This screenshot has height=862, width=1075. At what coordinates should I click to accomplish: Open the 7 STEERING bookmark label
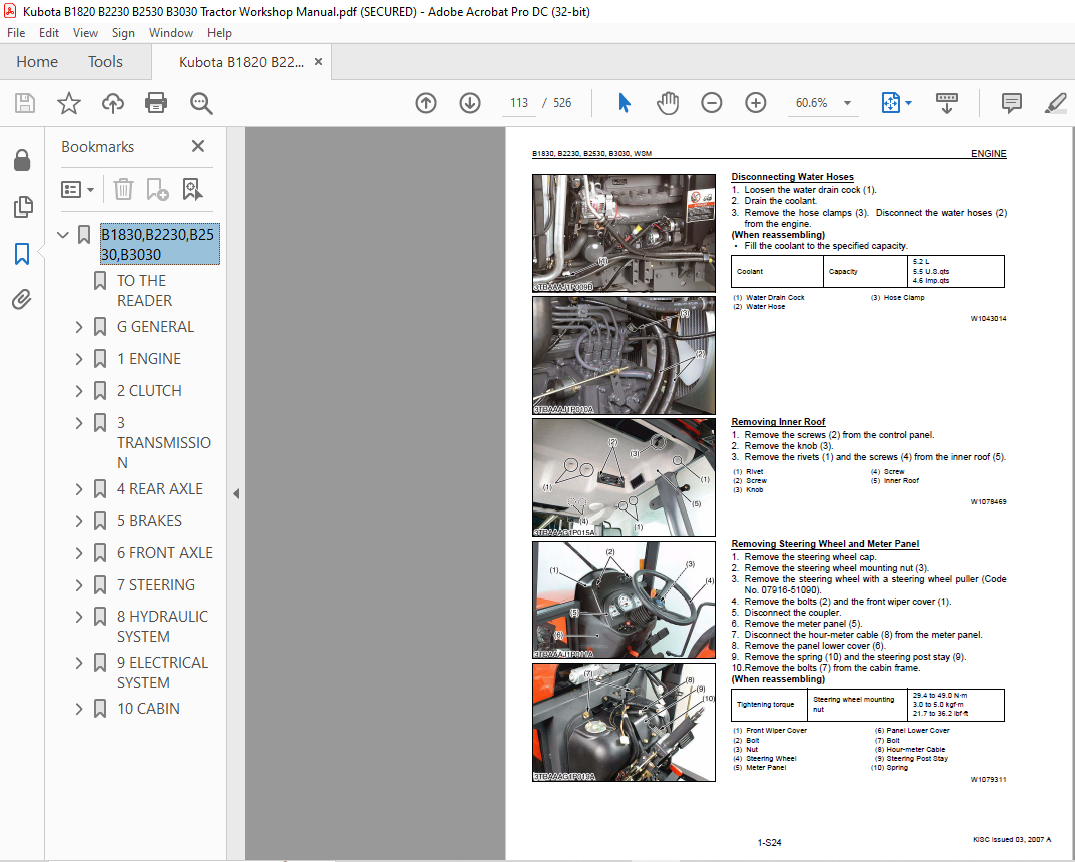coord(156,585)
